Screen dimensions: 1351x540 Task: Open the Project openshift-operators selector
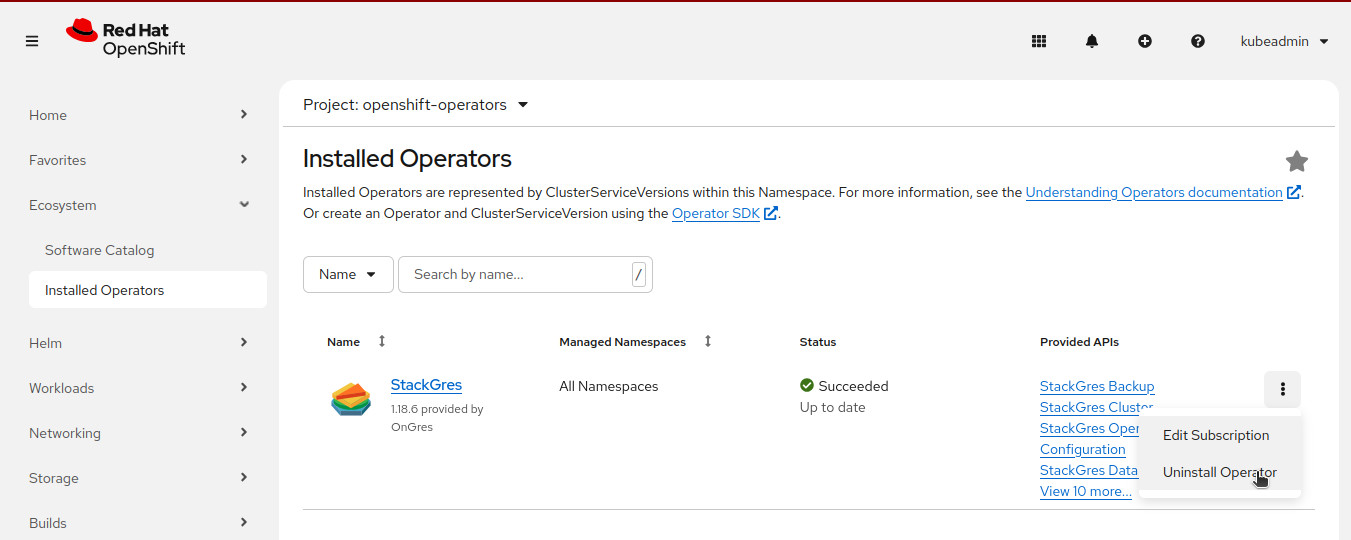(416, 105)
